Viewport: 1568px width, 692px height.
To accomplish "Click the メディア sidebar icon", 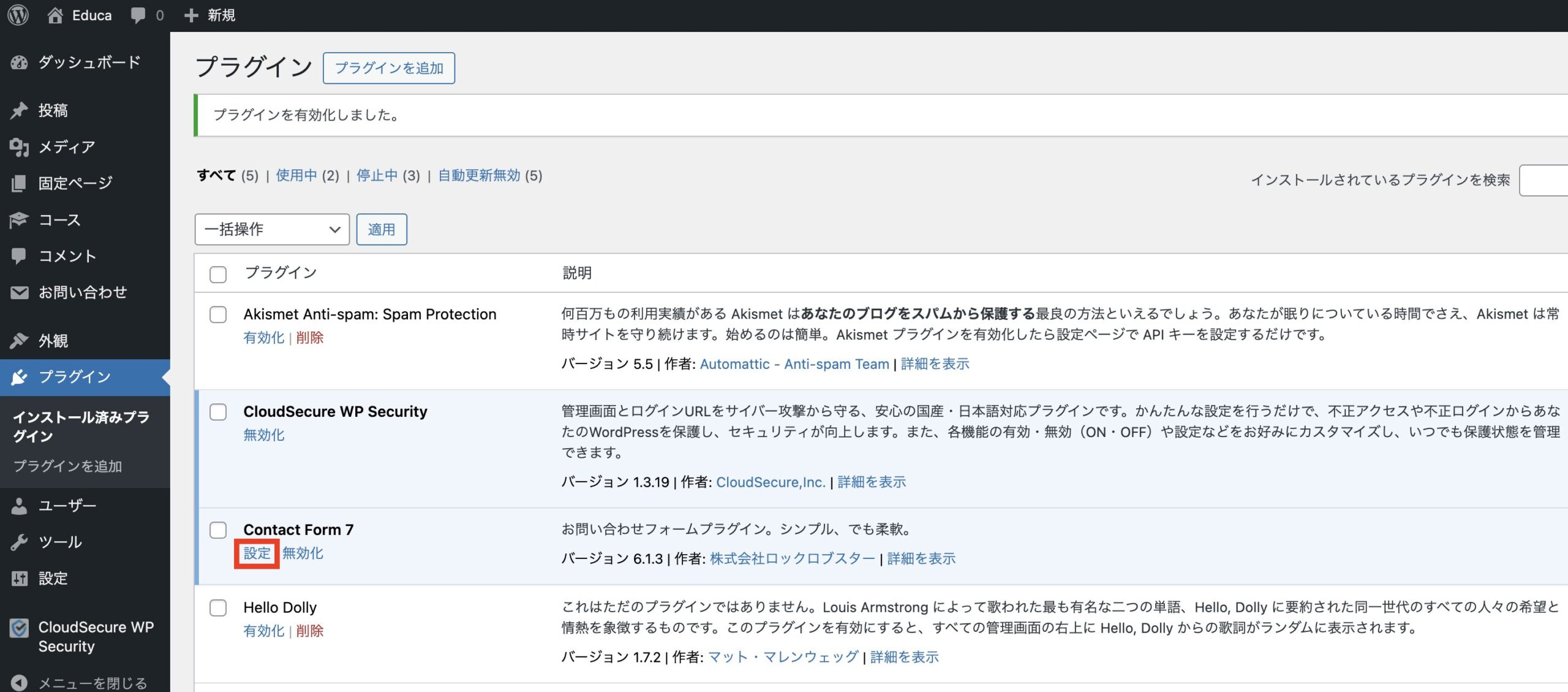I will [20, 147].
